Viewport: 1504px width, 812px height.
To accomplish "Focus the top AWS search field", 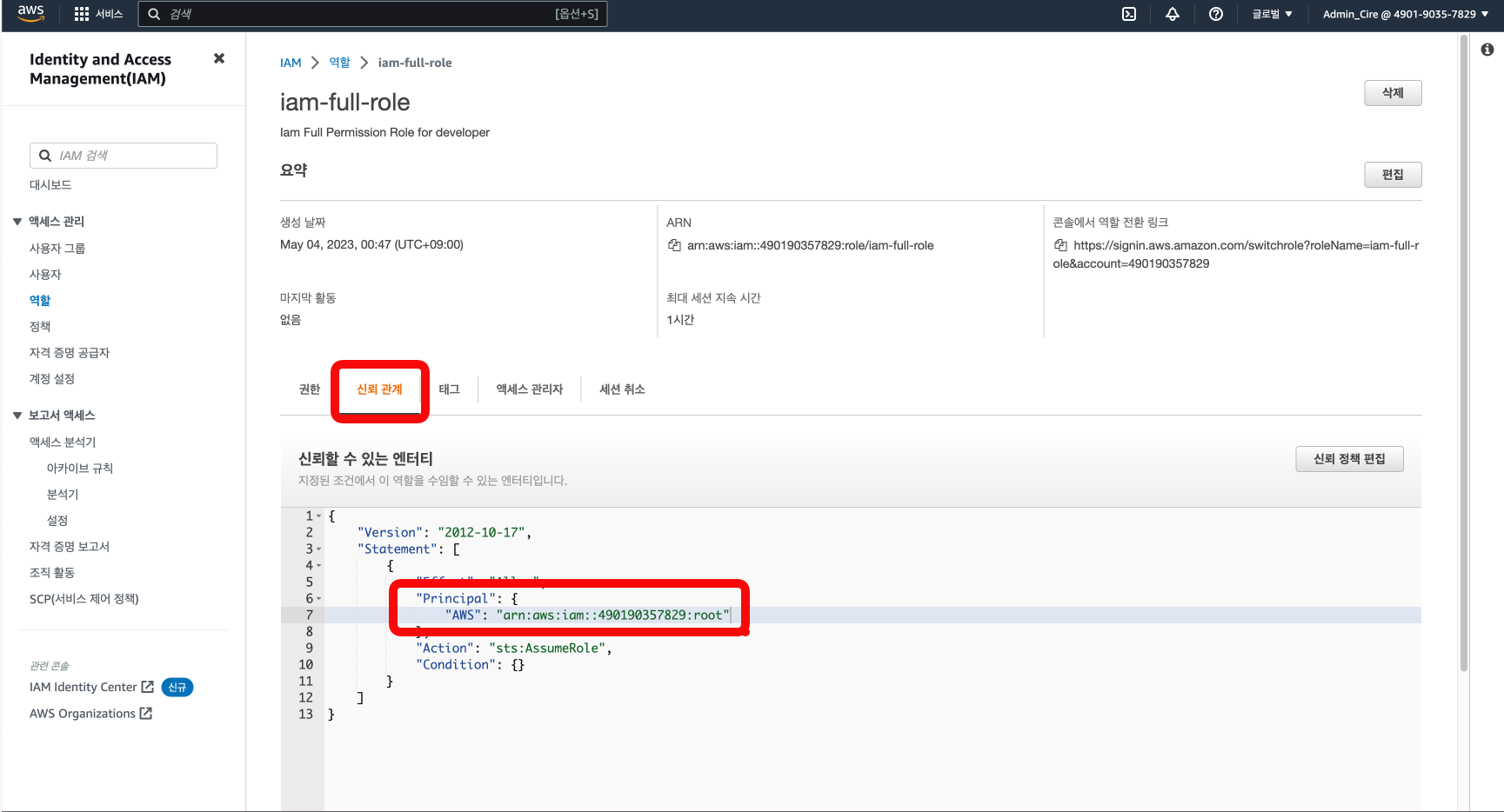I will (372, 14).
